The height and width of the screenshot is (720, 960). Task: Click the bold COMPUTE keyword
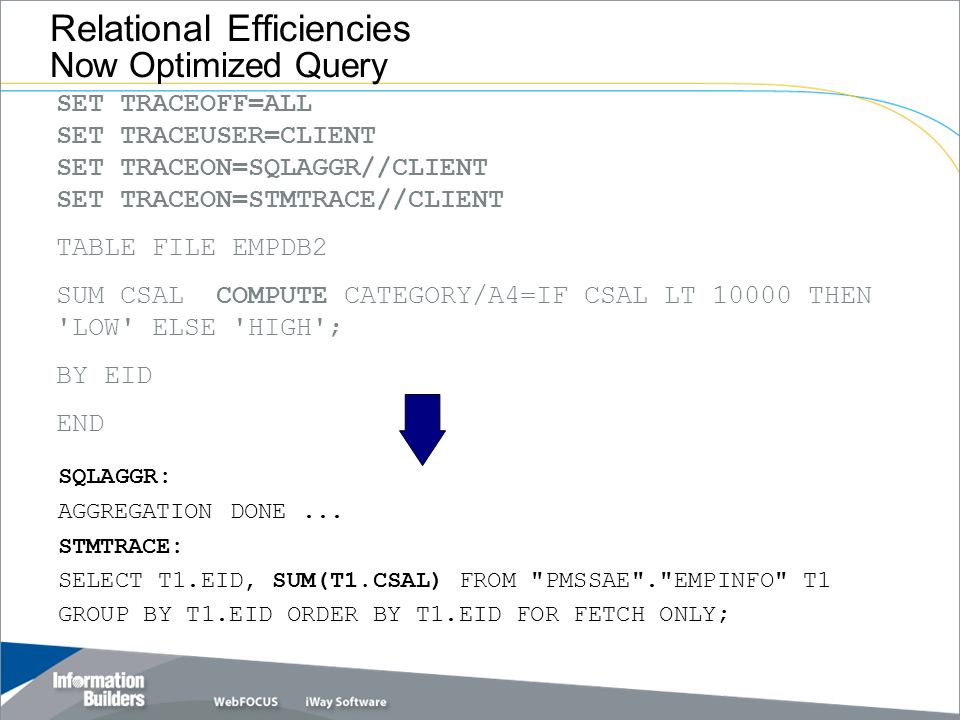pos(271,296)
